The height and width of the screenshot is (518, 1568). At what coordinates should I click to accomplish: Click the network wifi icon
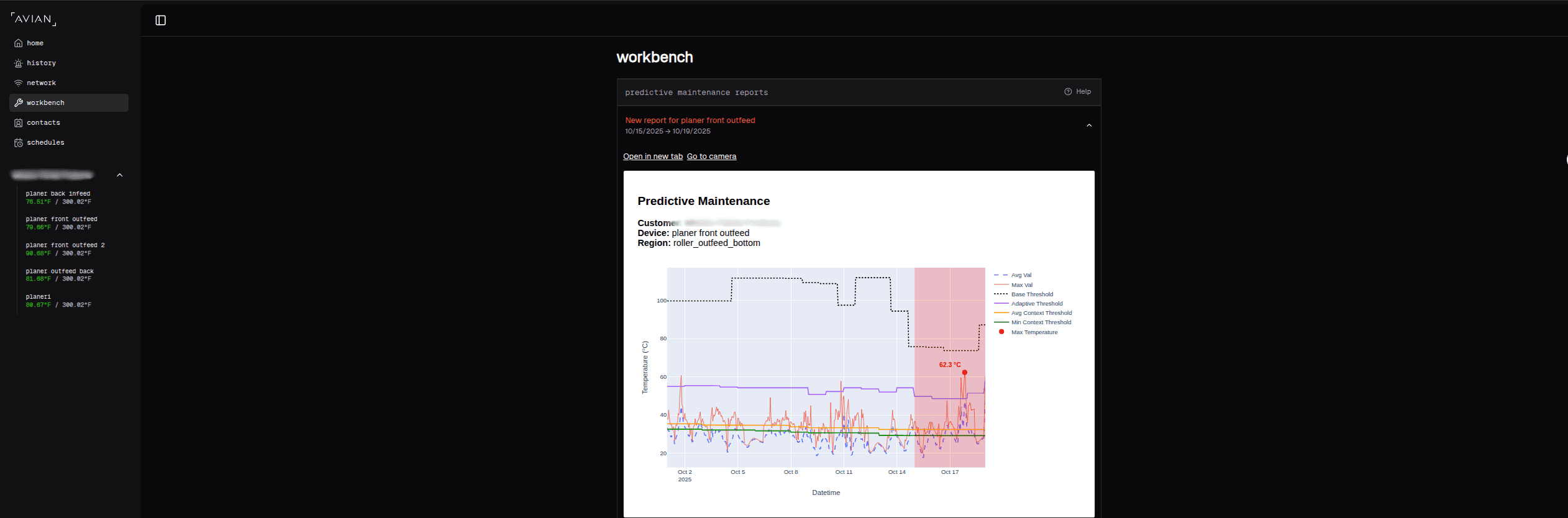coord(19,83)
